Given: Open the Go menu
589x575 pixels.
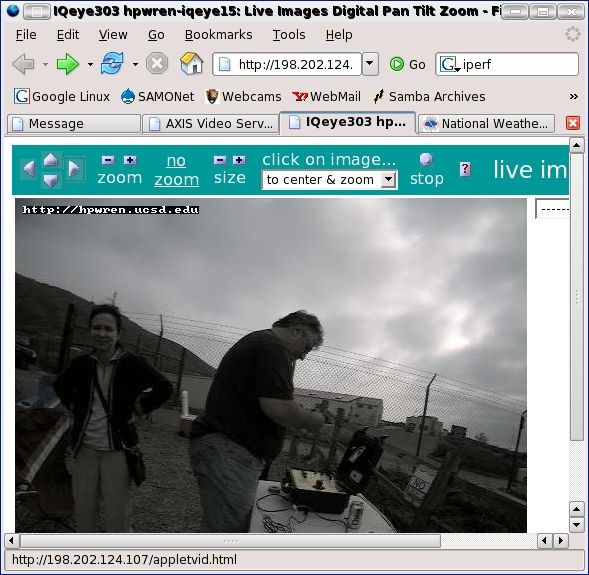Looking at the screenshot, I should (x=156, y=35).
